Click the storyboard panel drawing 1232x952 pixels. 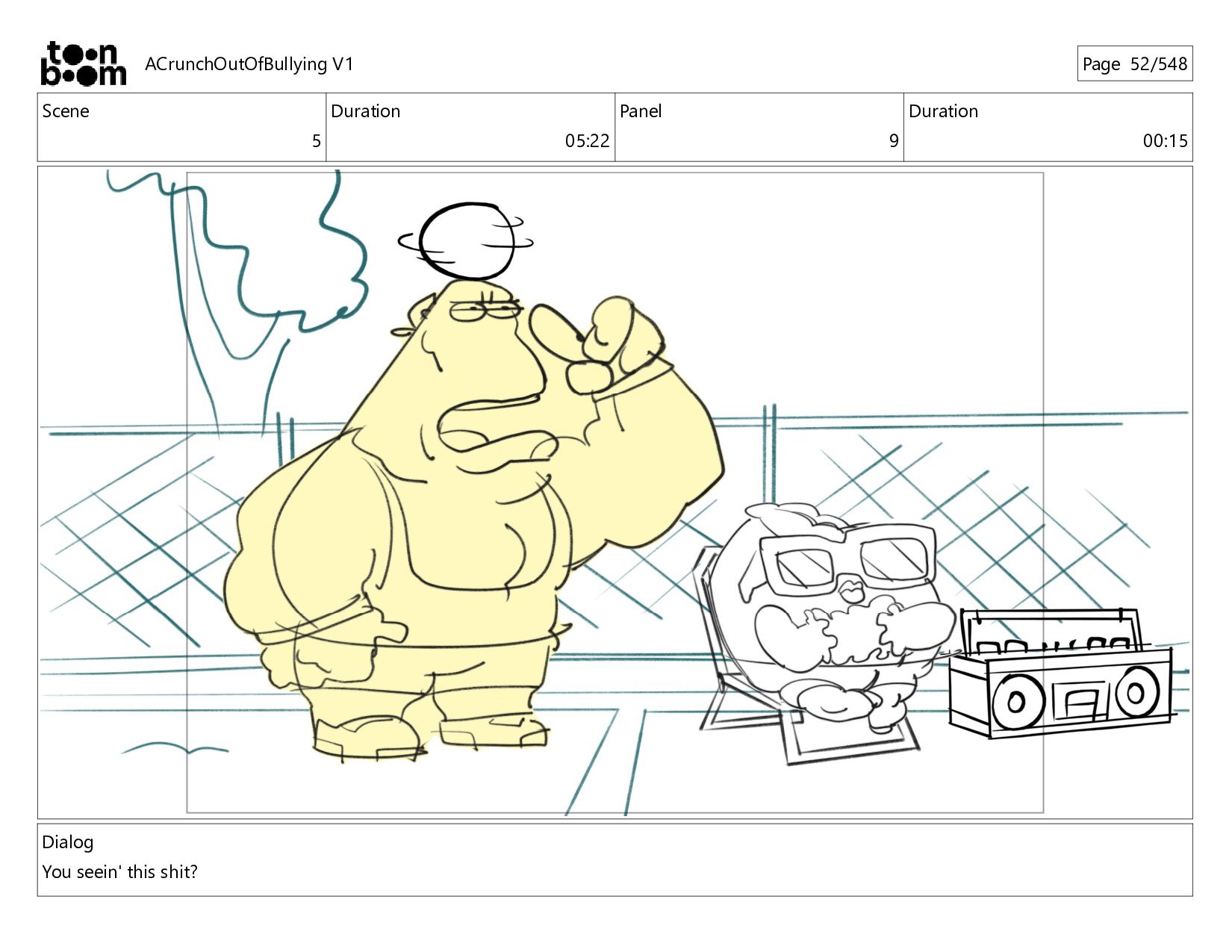615,492
